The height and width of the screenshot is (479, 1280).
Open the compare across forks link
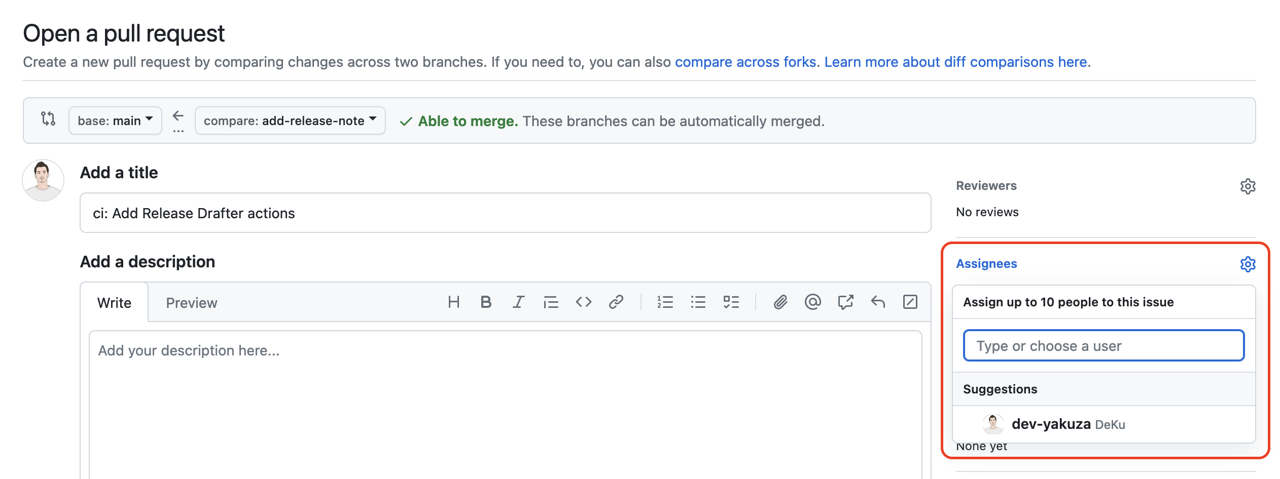pyautogui.click(x=745, y=62)
